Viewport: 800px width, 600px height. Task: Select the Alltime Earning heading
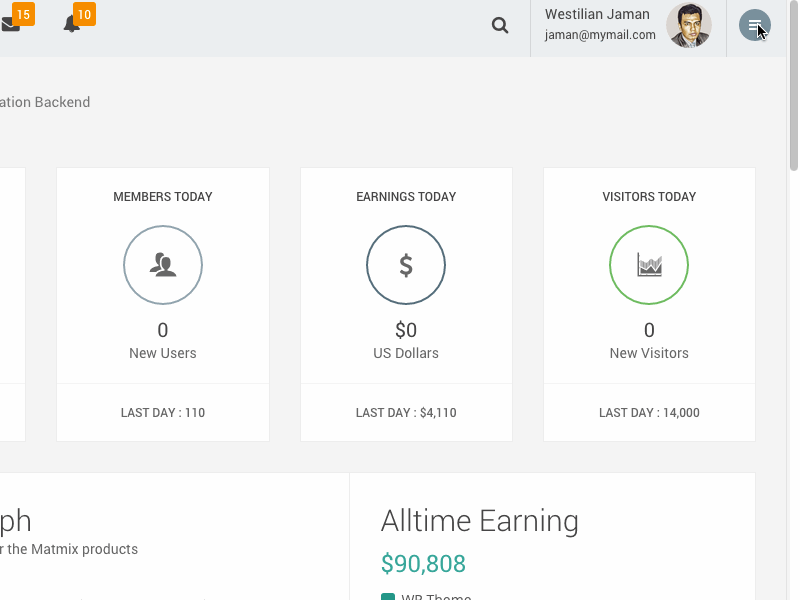tap(481, 521)
